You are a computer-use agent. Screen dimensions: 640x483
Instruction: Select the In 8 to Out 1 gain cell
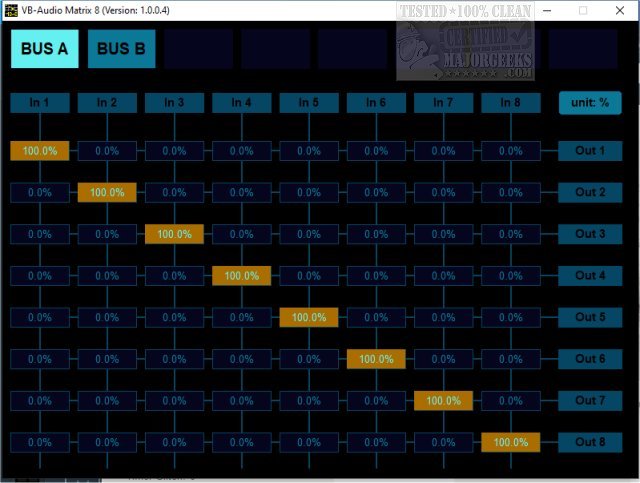tap(511, 151)
